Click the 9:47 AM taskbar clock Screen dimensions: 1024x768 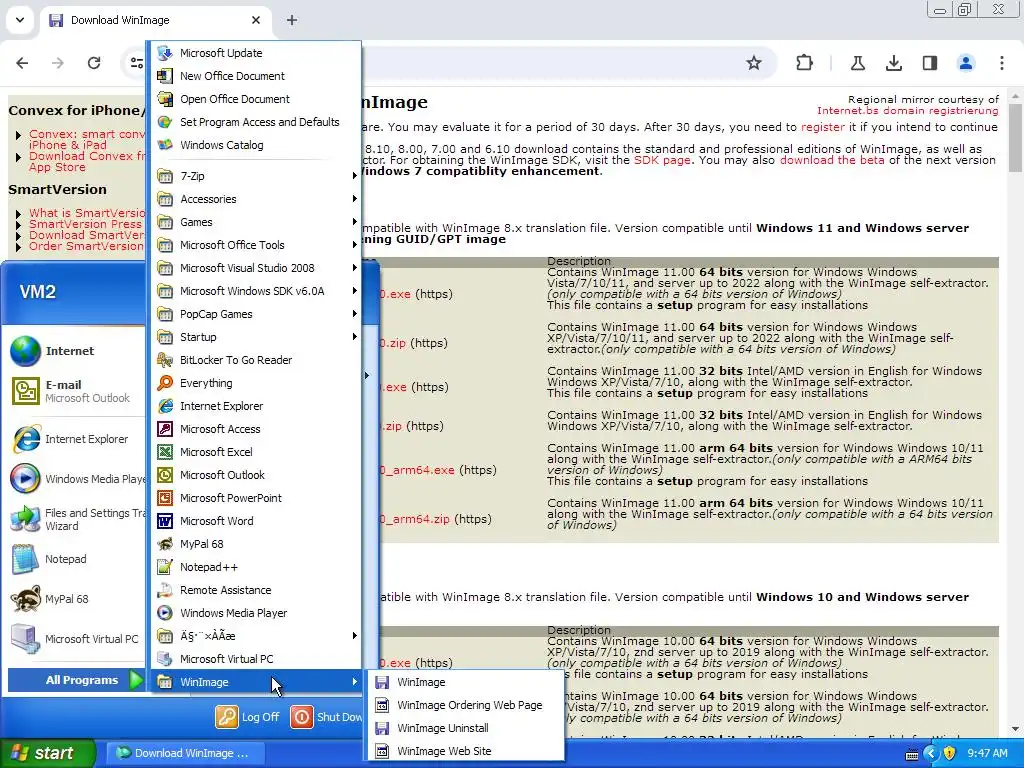[987, 753]
